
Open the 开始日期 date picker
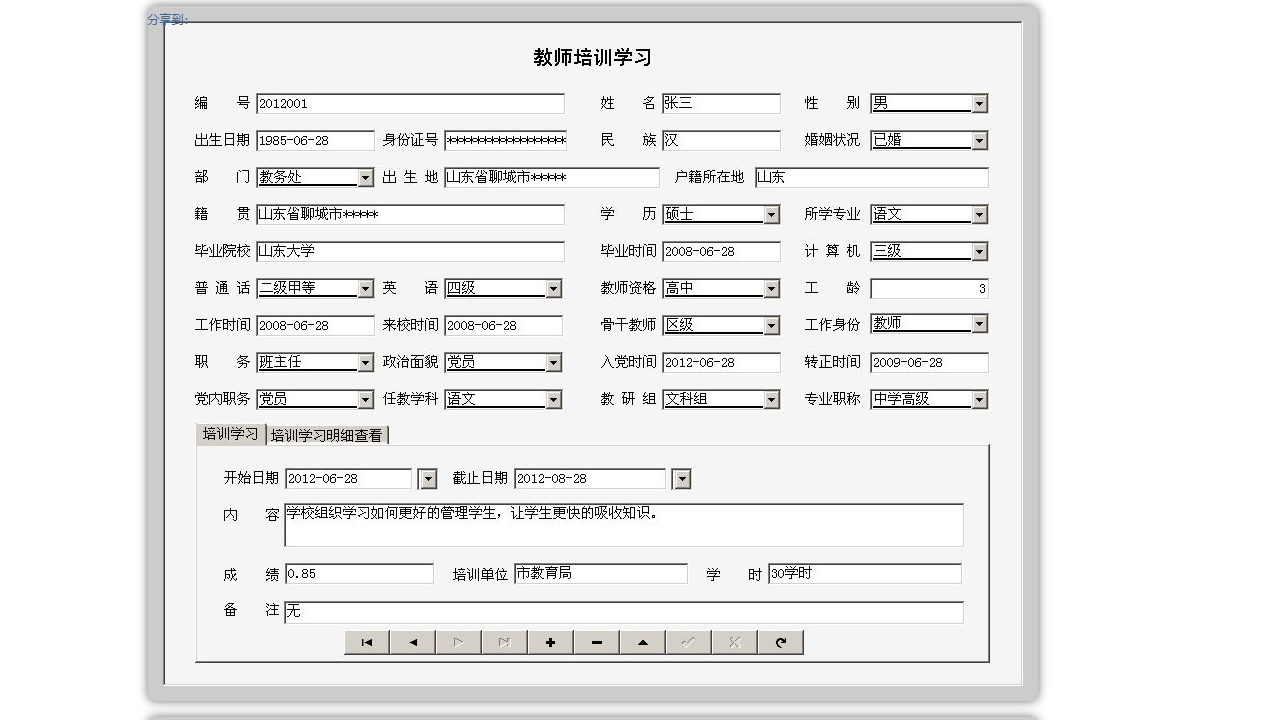coord(428,479)
